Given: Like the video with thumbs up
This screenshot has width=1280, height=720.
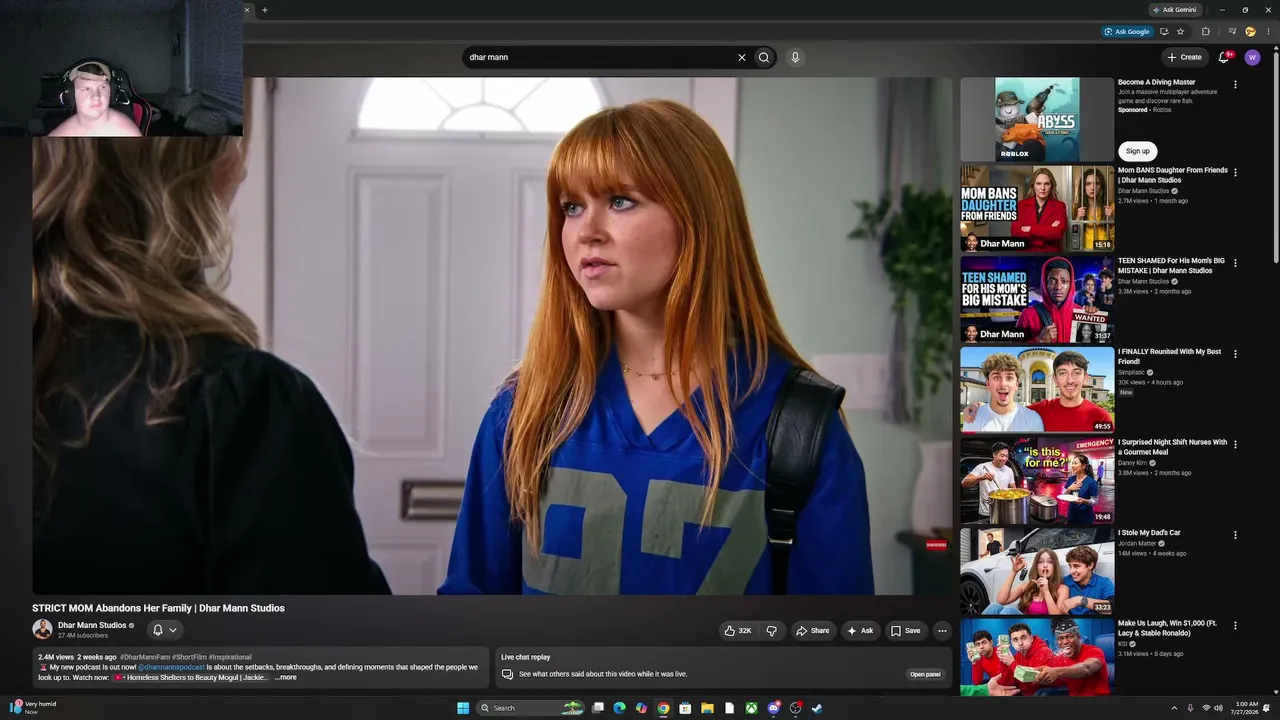Looking at the screenshot, I should click(738, 631).
